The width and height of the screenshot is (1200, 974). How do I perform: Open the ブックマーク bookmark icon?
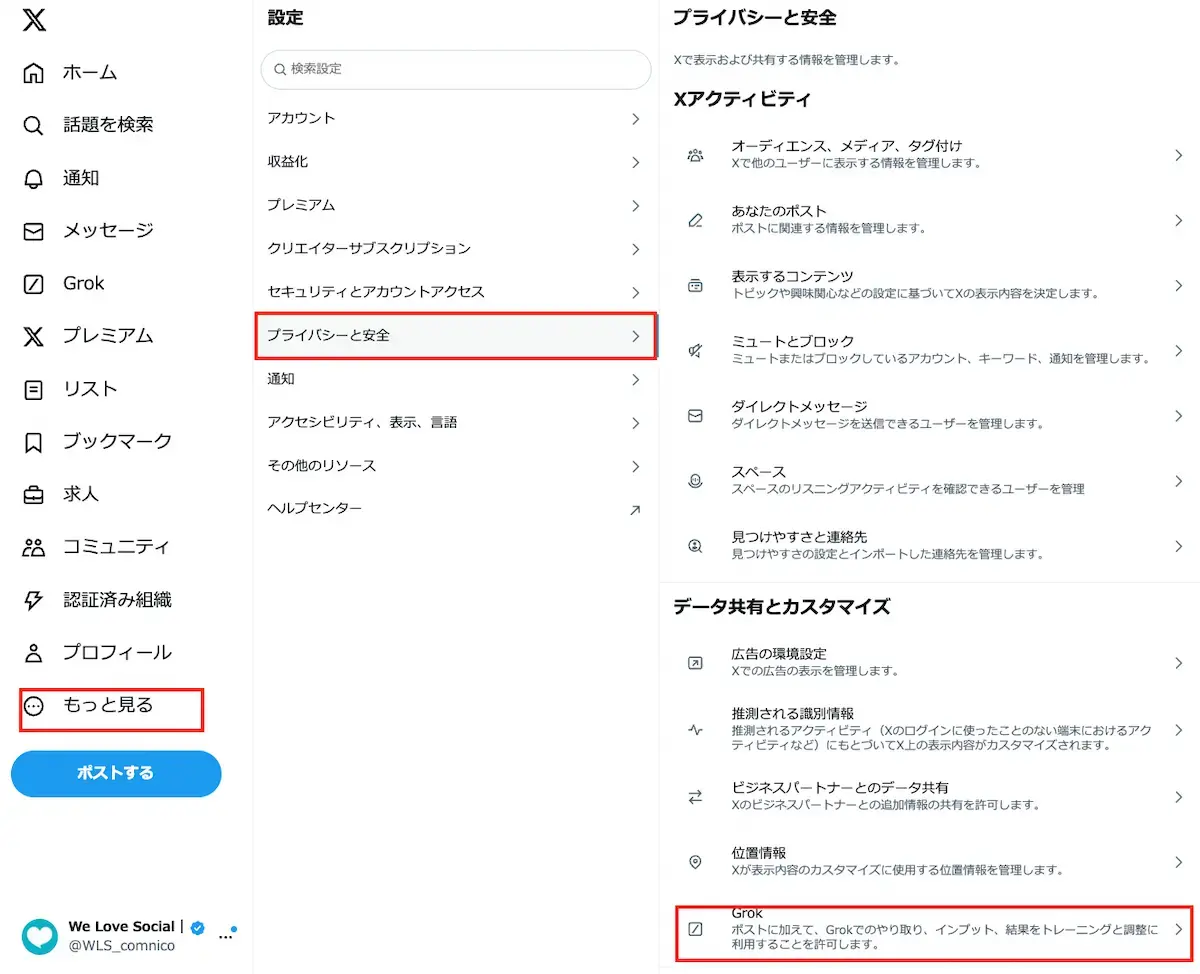(x=33, y=442)
